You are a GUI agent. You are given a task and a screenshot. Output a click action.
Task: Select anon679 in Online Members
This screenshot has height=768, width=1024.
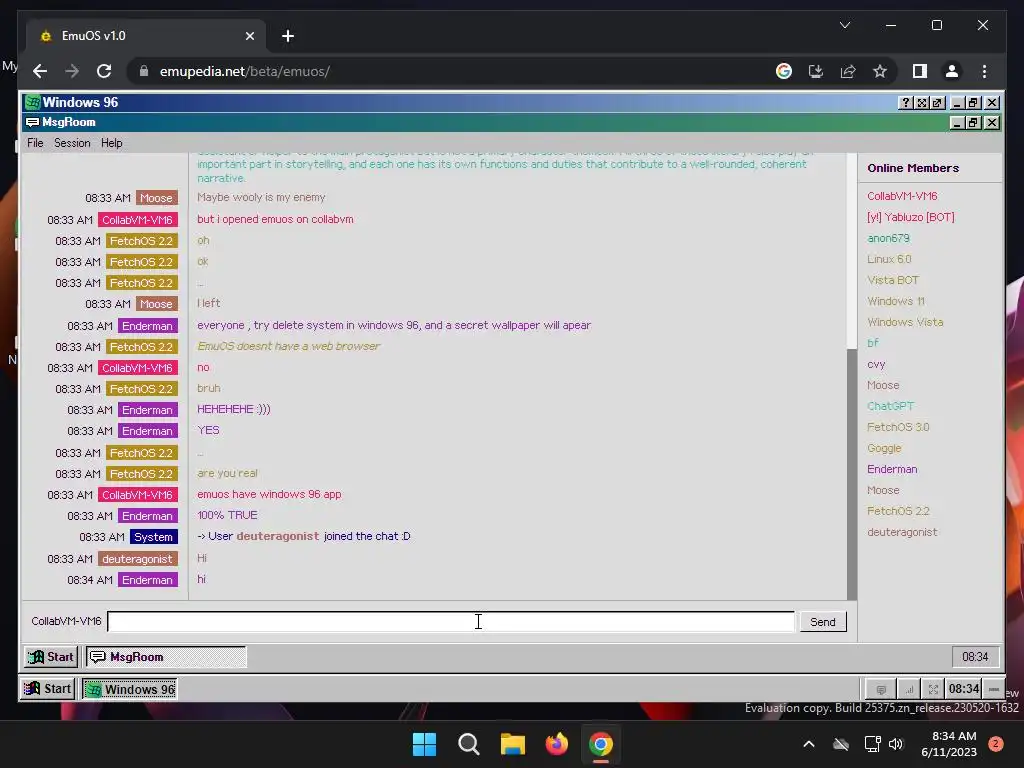click(888, 238)
